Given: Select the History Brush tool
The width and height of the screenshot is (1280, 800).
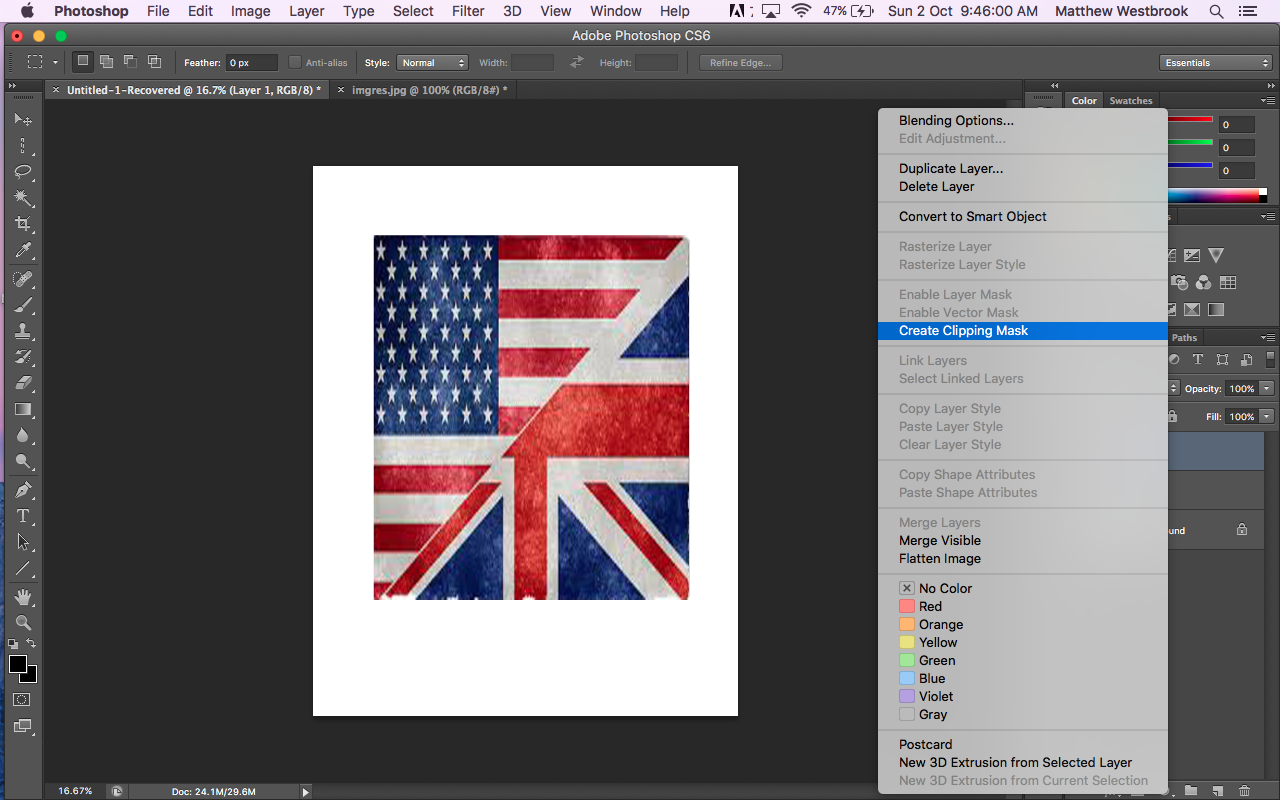Looking at the screenshot, I should (x=23, y=357).
